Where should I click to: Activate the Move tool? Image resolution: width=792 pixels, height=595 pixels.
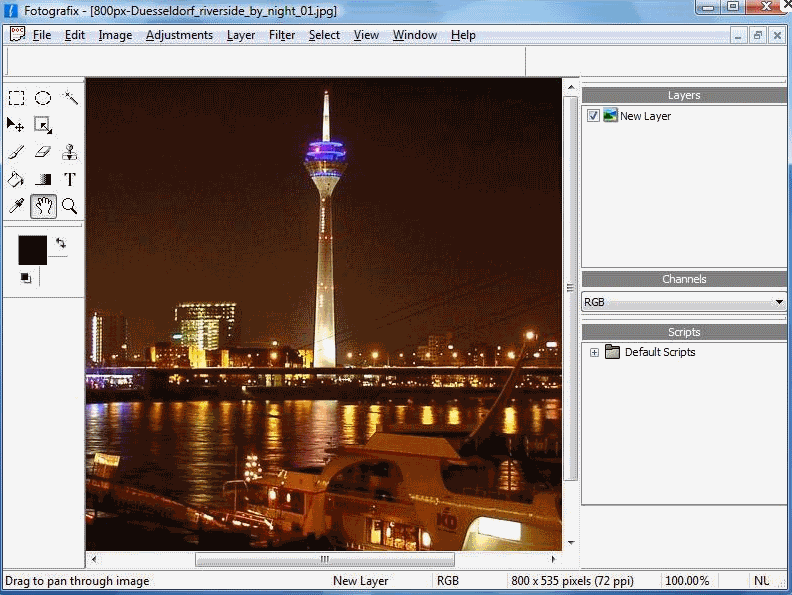16,125
